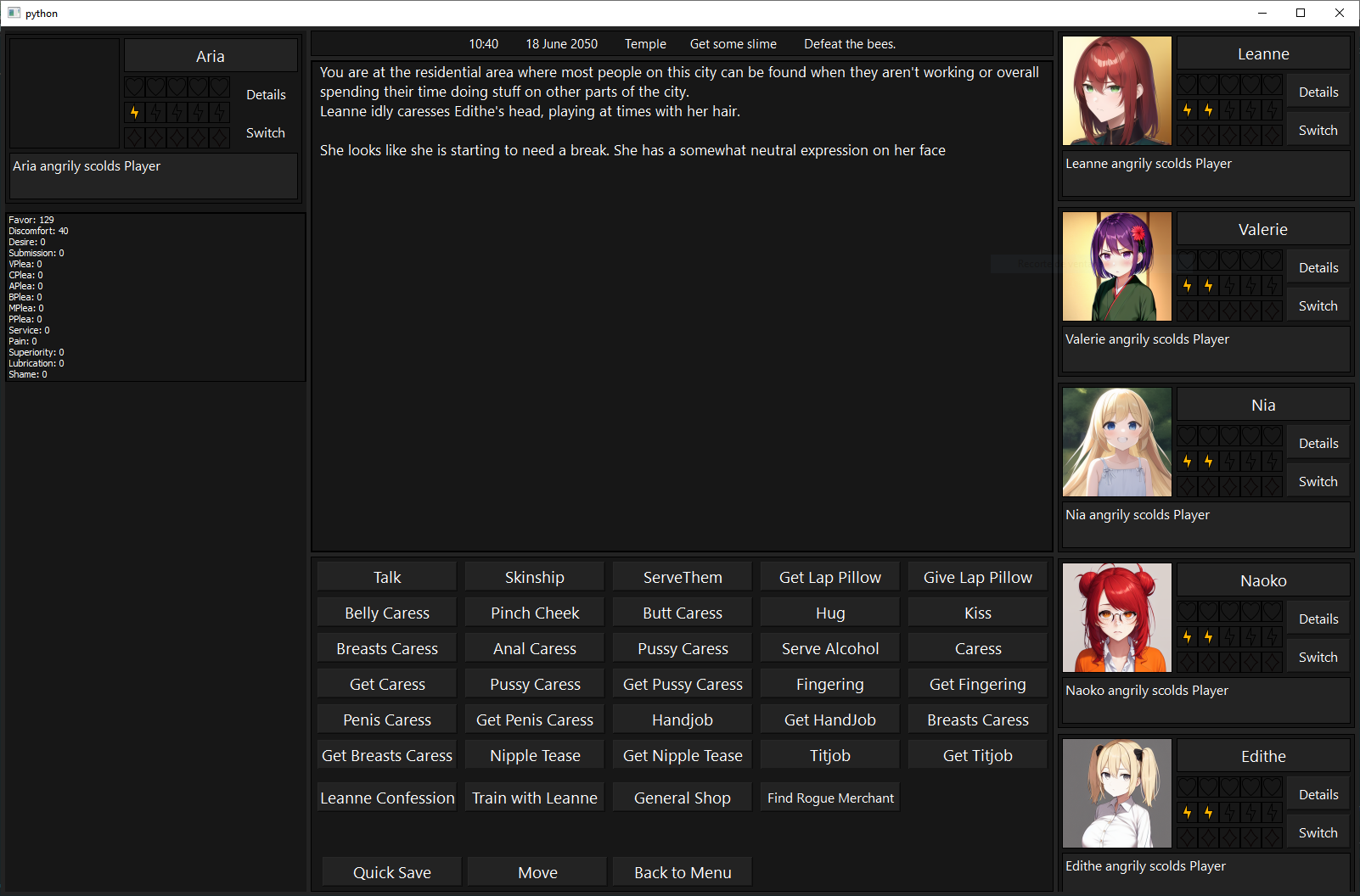Viewport: 1360px width, 896px height.
Task: Save the game with Quick Save
Action: coord(391,872)
